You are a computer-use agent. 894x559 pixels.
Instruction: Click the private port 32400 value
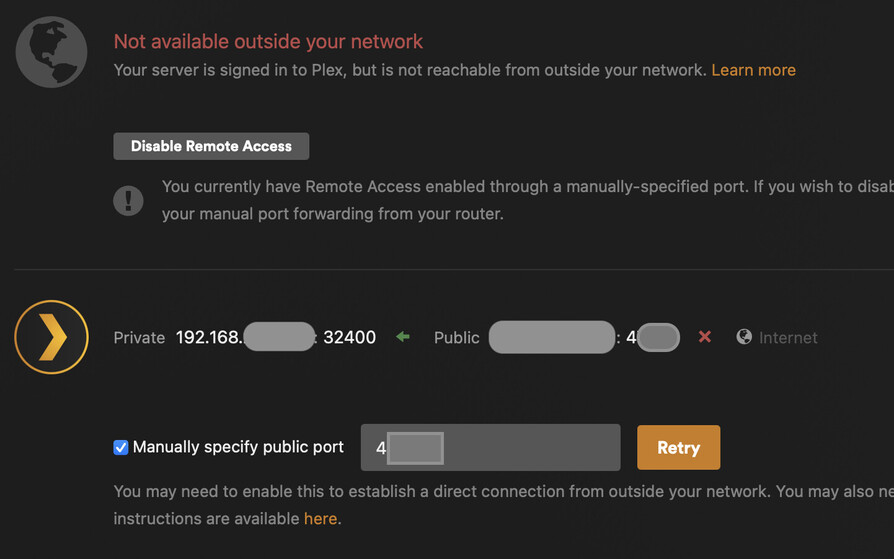click(349, 337)
